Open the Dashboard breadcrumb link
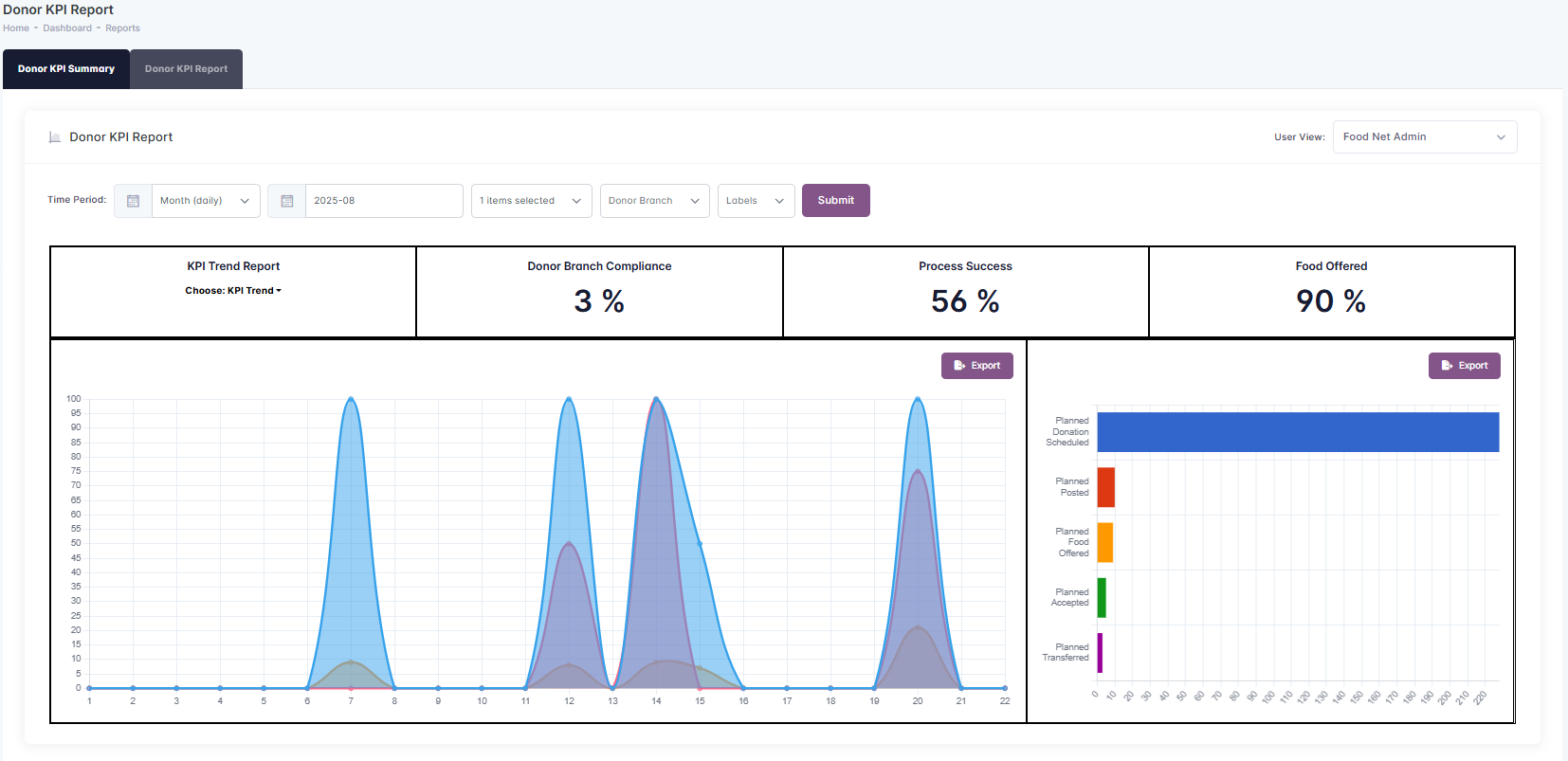 coord(67,28)
